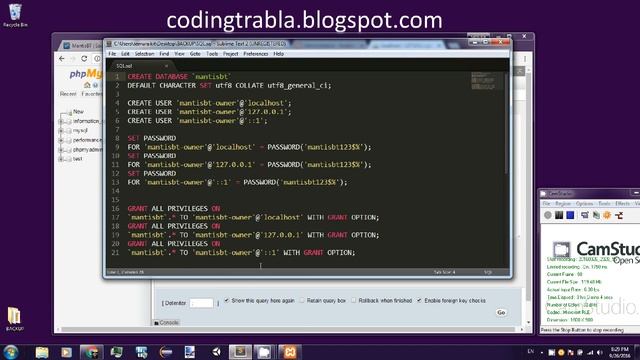Open the phpMyAdmin Console bar

tap(167, 322)
